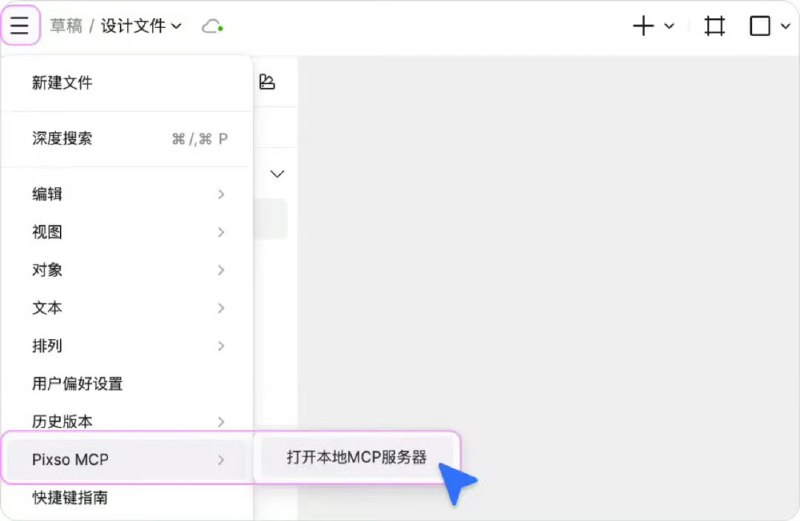
Task: Click chevron arrow on Pixso MCP row
Action: (221, 460)
